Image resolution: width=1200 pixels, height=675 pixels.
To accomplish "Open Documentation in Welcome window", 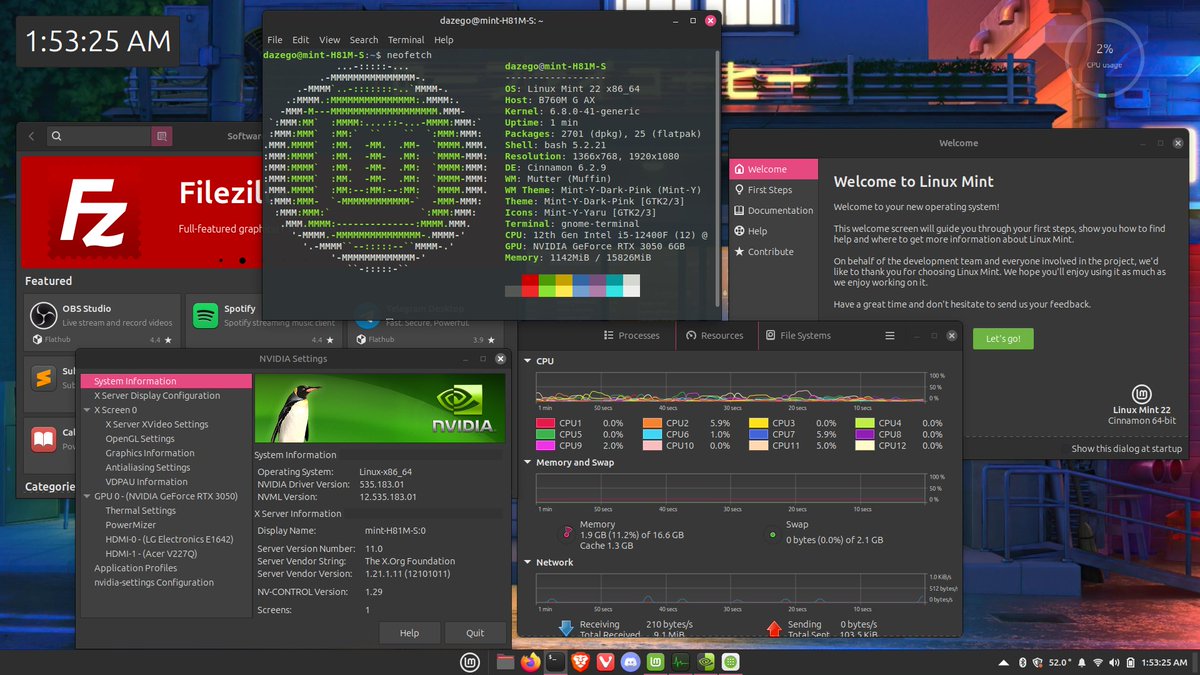I will (773, 211).
